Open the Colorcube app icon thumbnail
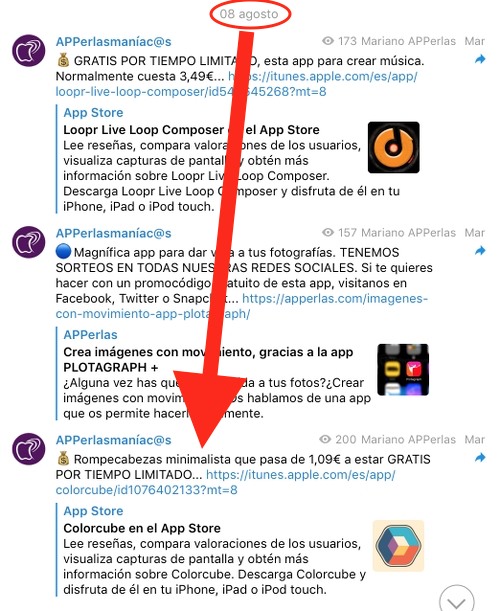 click(x=398, y=546)
